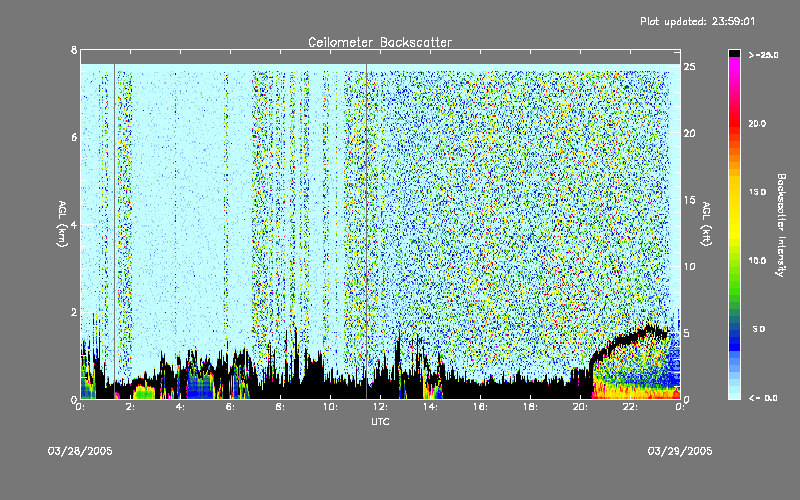The height and width of the screenshot is (500, 800).
Task: Click the 15 tick on the kft axis
Action: (x=689, y=200)
